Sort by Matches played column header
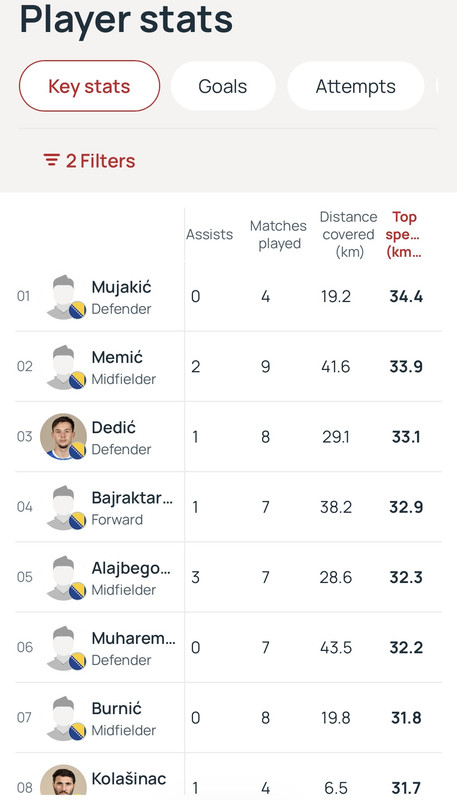457x800 pixels. (278, 235)
